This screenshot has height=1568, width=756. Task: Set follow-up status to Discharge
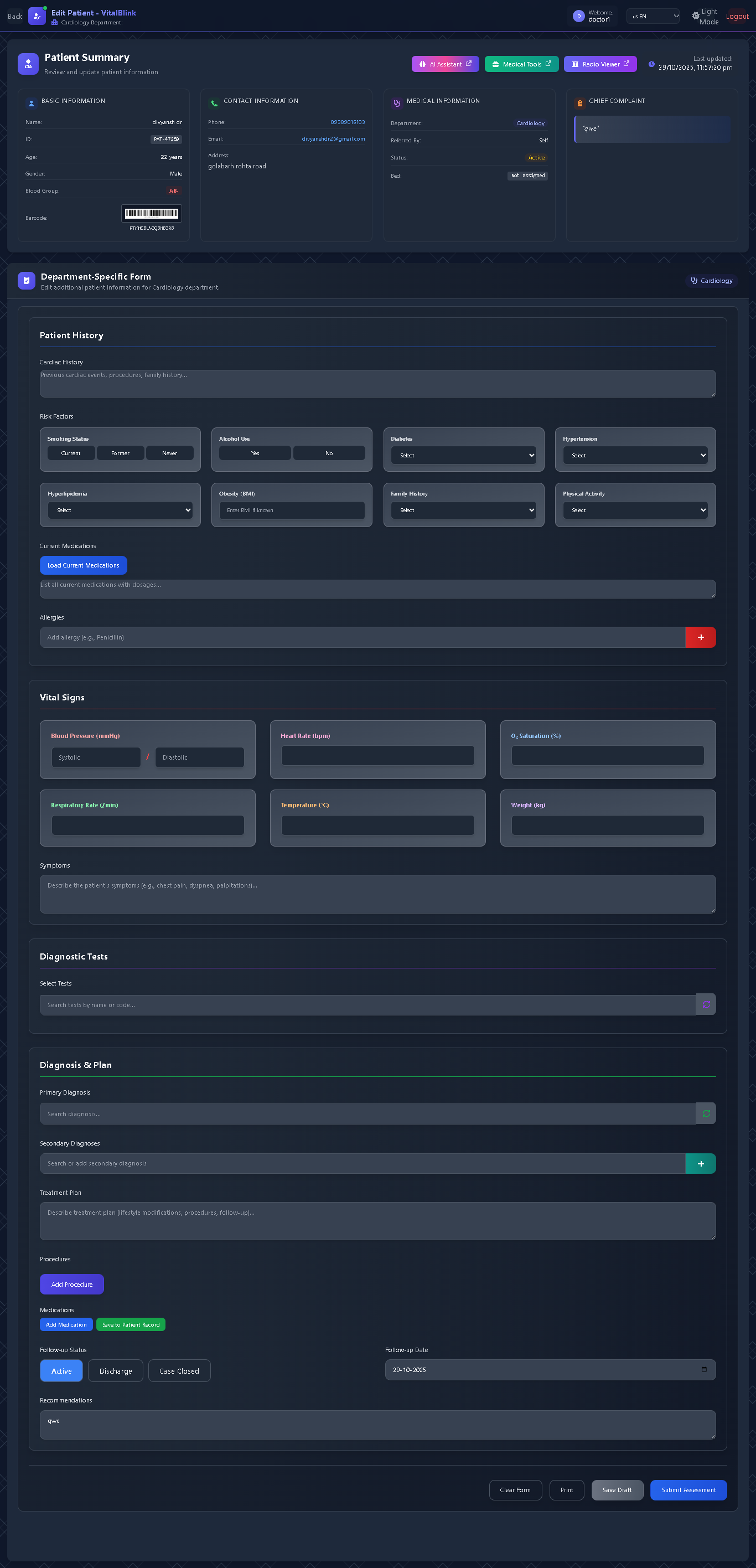[x=116, y=1371]
